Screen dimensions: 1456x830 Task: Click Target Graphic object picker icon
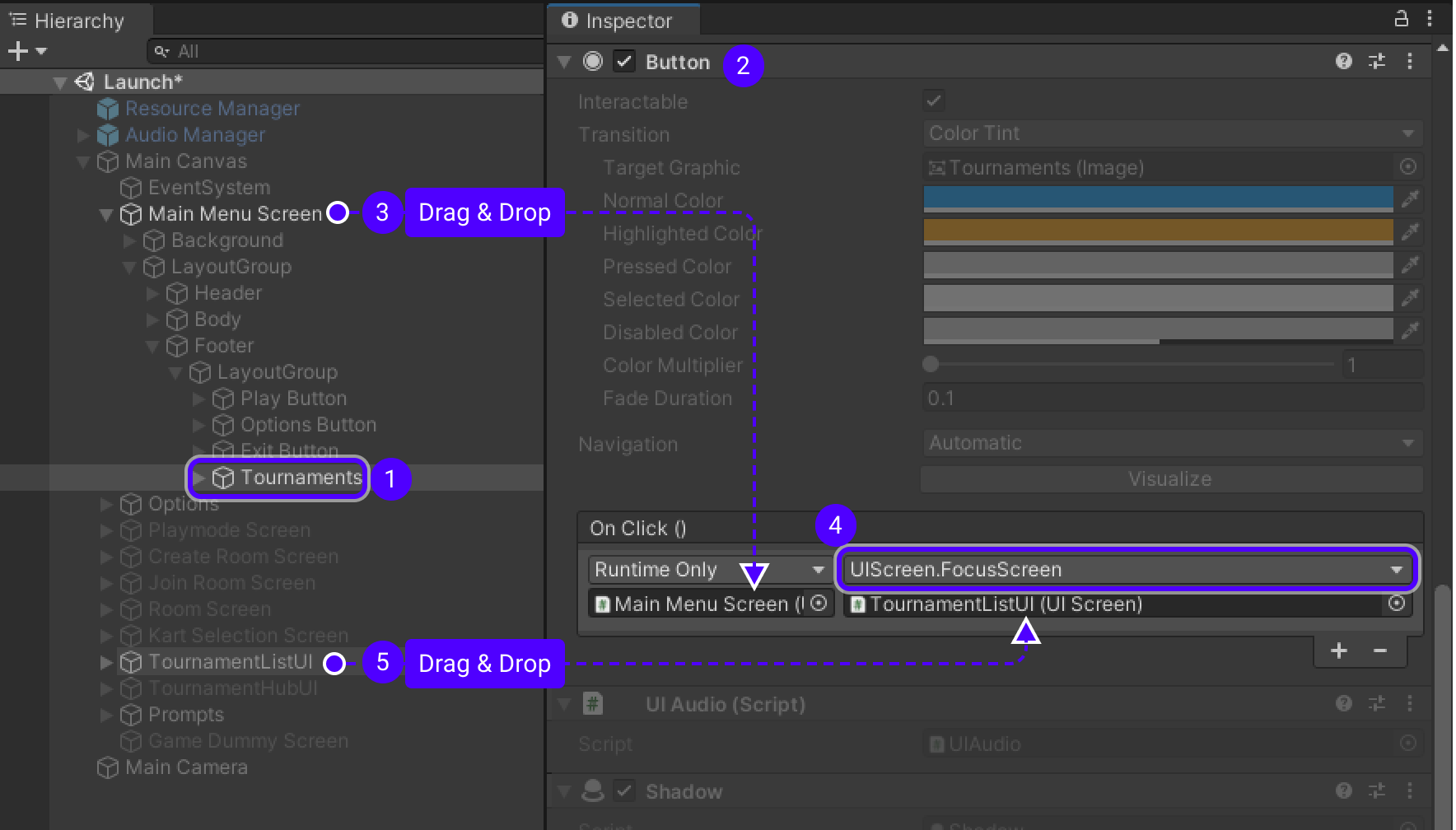click(x=1408, y=167)
